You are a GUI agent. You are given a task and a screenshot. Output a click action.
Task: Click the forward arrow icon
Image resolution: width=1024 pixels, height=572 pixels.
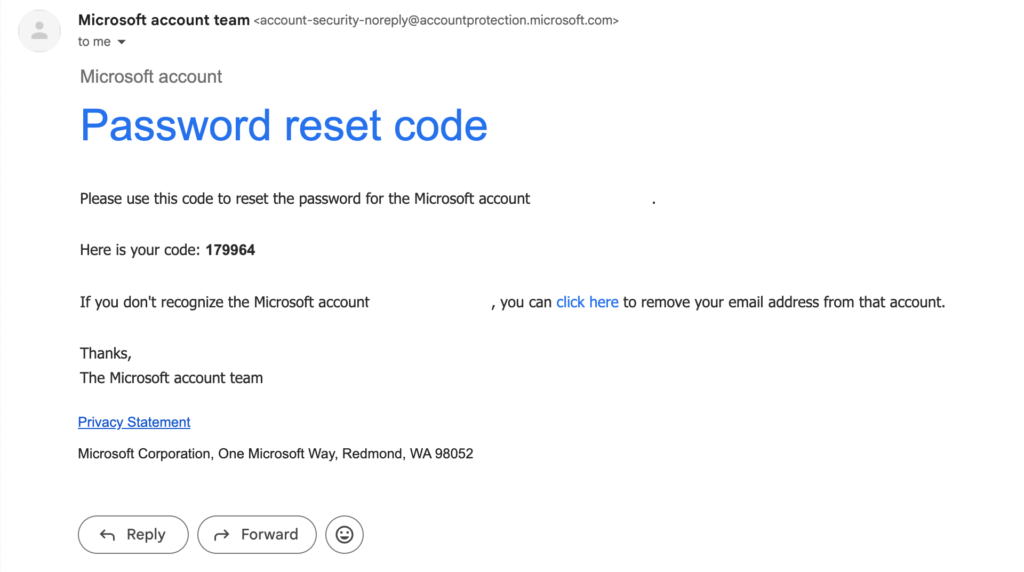(x=221, y=535)
